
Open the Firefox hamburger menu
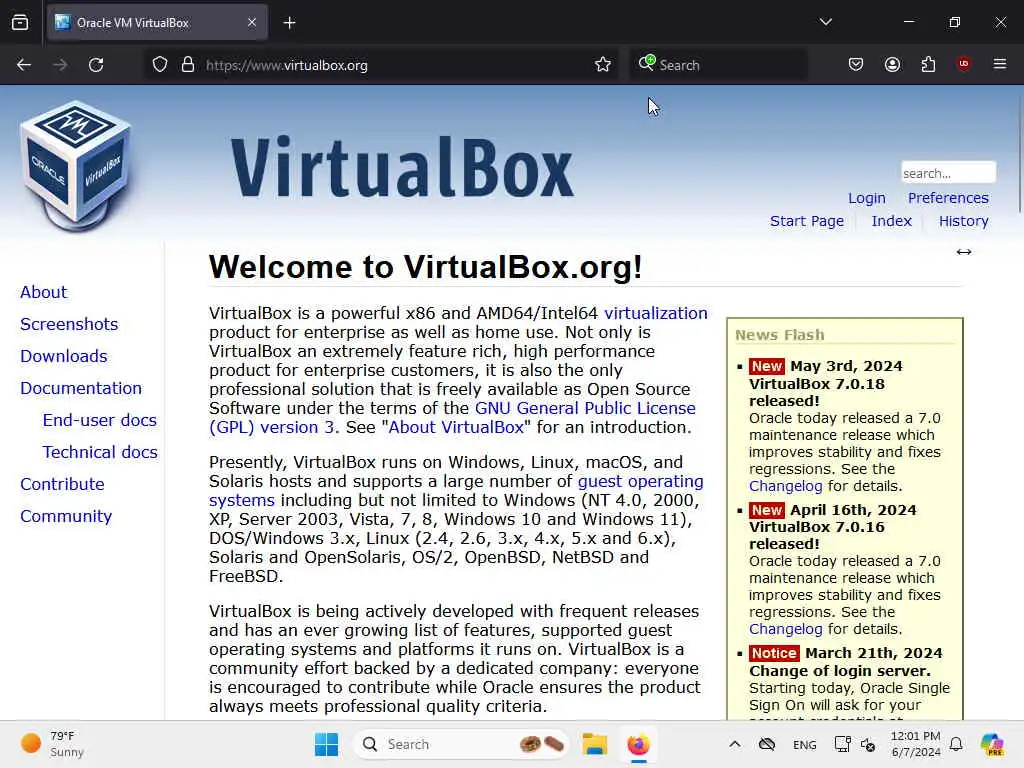[x=1000, y=64]
